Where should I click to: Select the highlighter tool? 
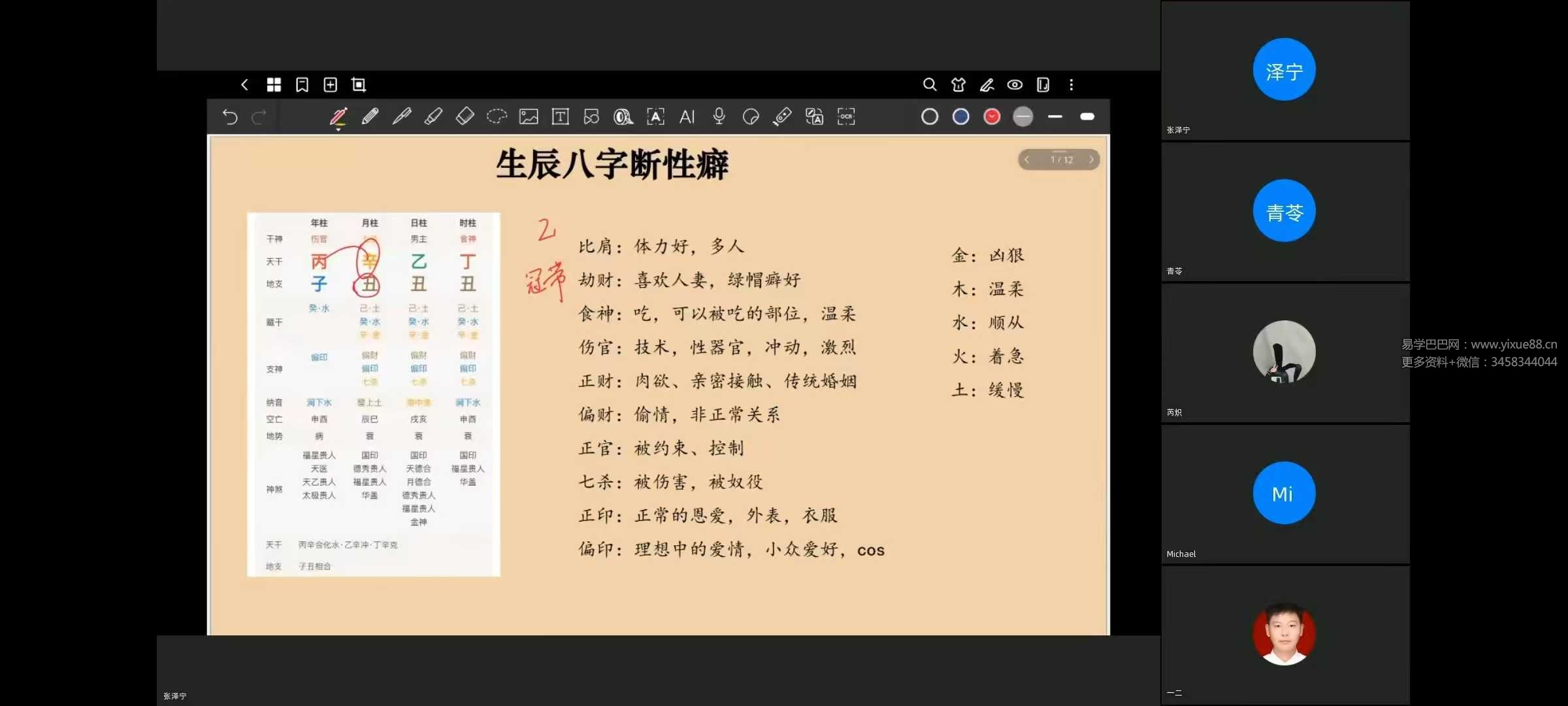point(433,116)
